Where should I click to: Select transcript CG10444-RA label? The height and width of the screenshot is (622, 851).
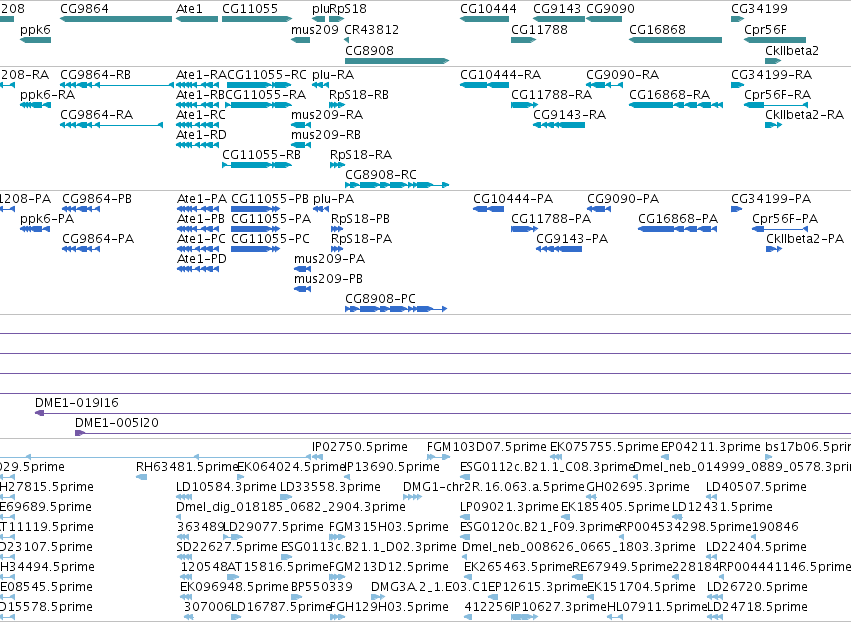pos(501,75)
